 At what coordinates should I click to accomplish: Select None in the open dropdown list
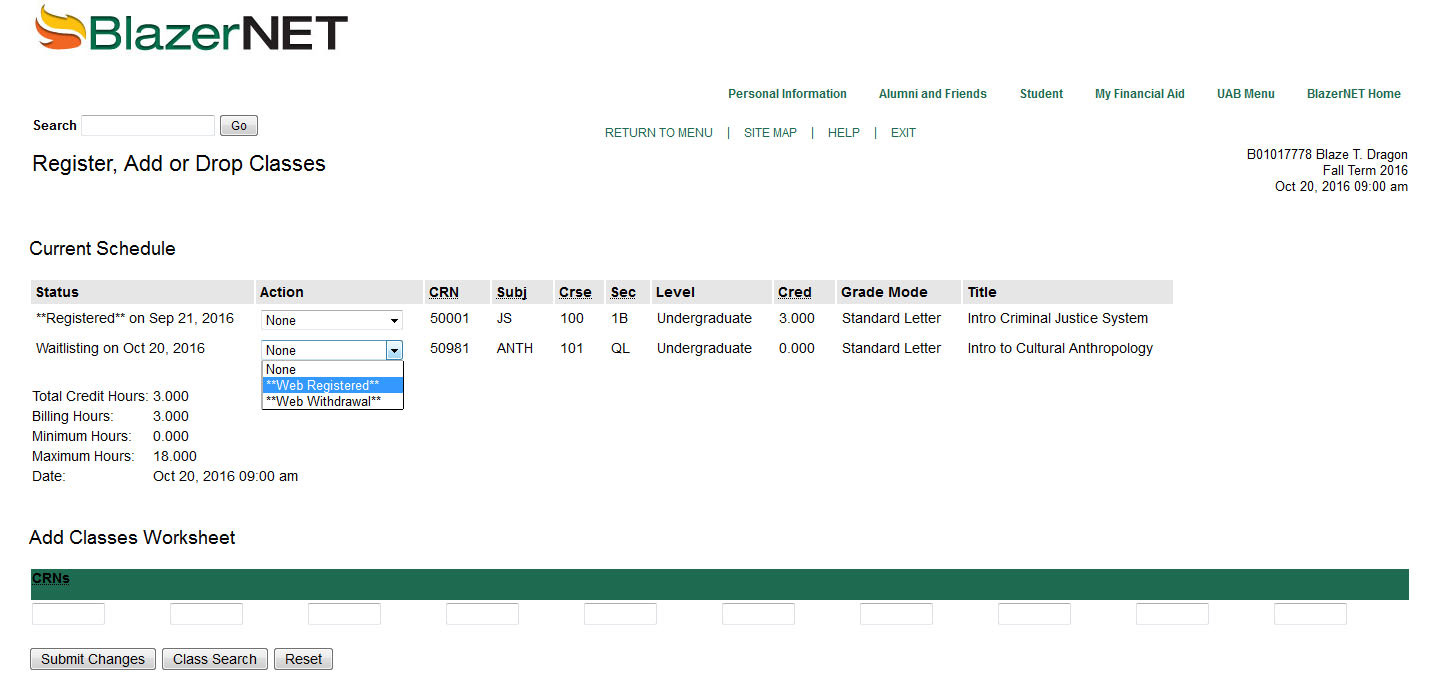[x=332, y=369]
